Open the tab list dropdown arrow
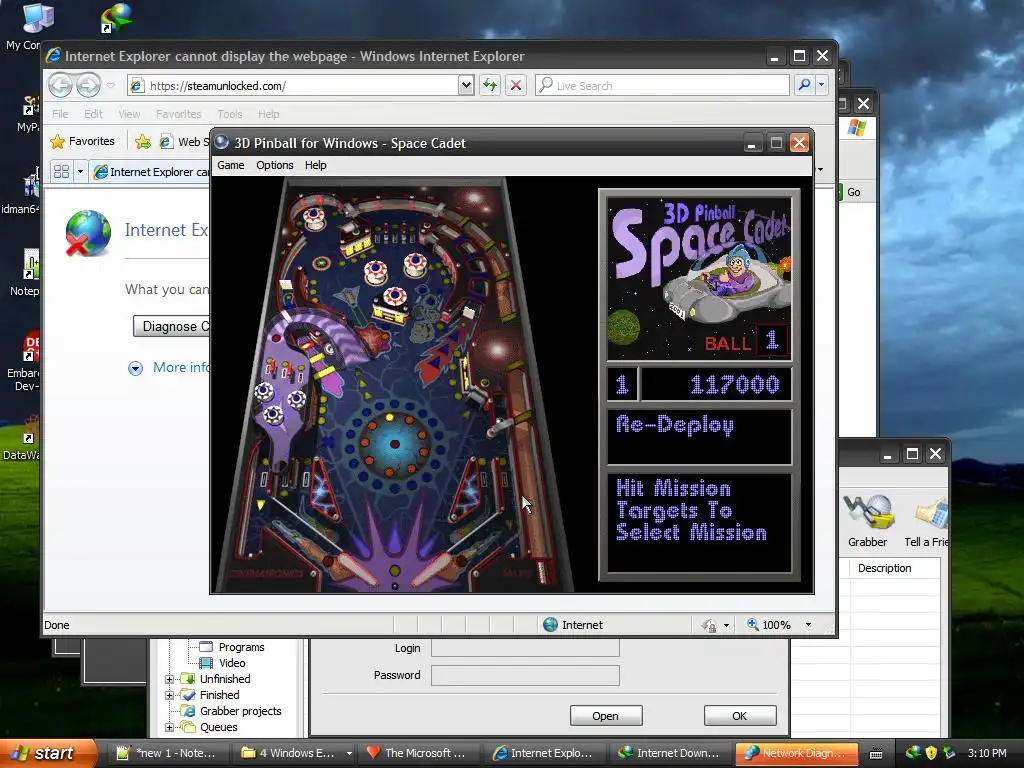This screenshot has width=1024, height=768. pos(80,172)
